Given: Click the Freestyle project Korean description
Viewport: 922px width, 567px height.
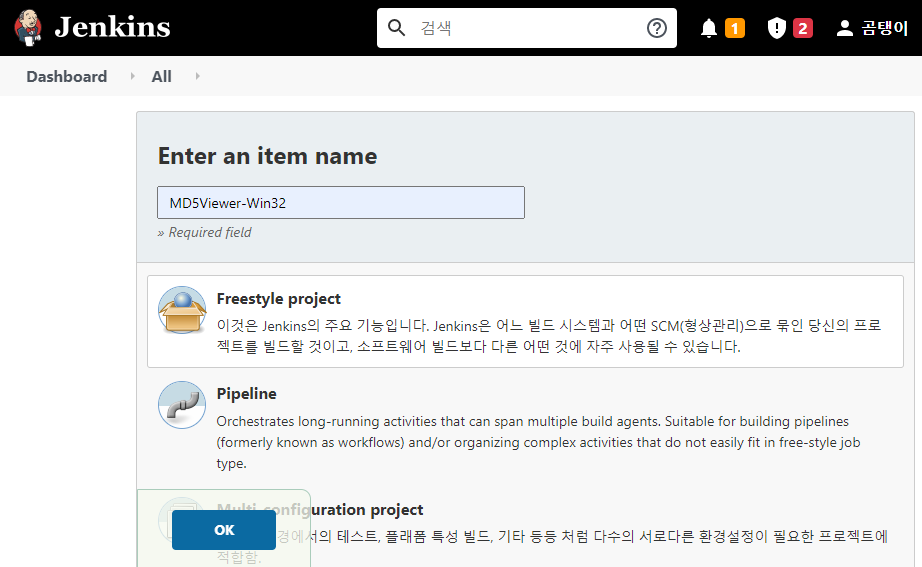Looking at the screenshot, I should (549, 336).
